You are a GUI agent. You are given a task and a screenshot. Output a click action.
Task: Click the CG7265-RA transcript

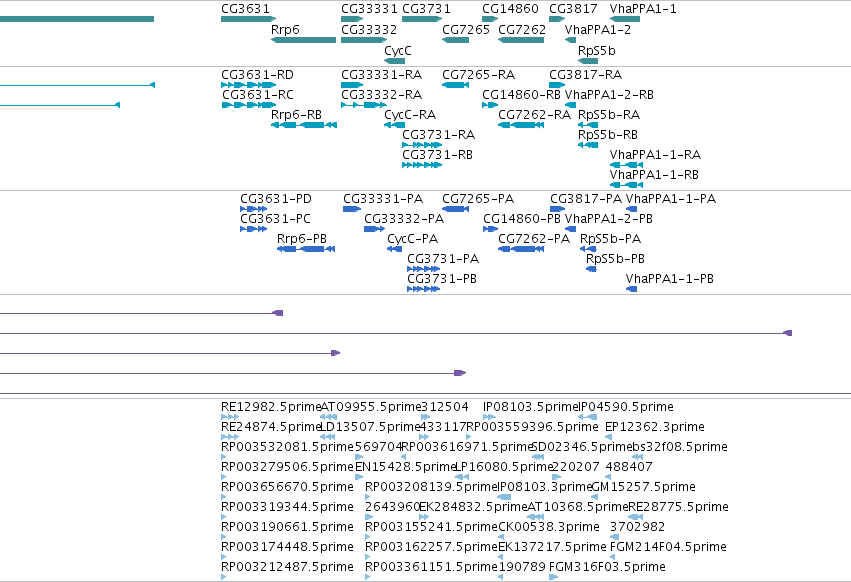[456, 85]
